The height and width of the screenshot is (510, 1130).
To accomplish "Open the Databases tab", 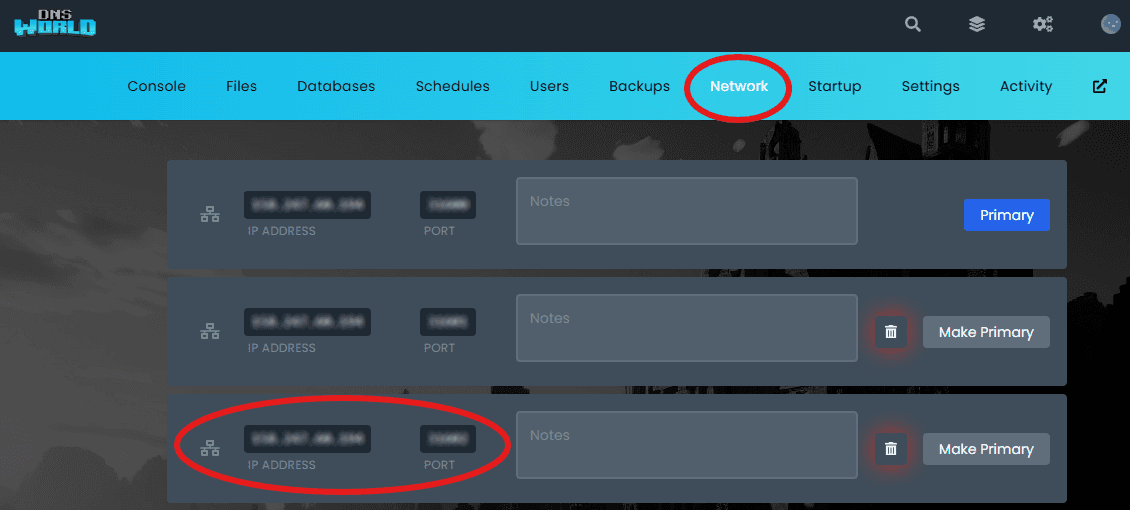I will [x=336, y=86].
